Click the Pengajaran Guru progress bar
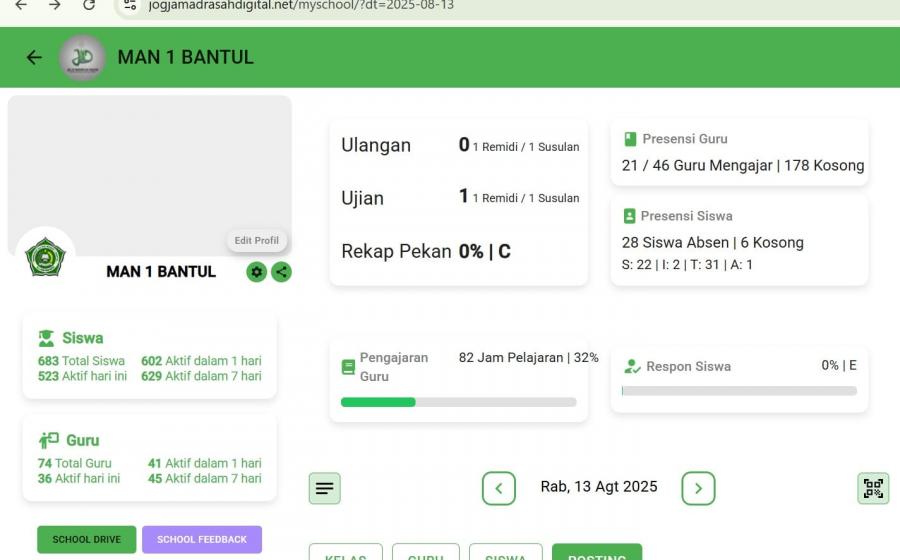The image size is (900, 560). tap(459, 402)
